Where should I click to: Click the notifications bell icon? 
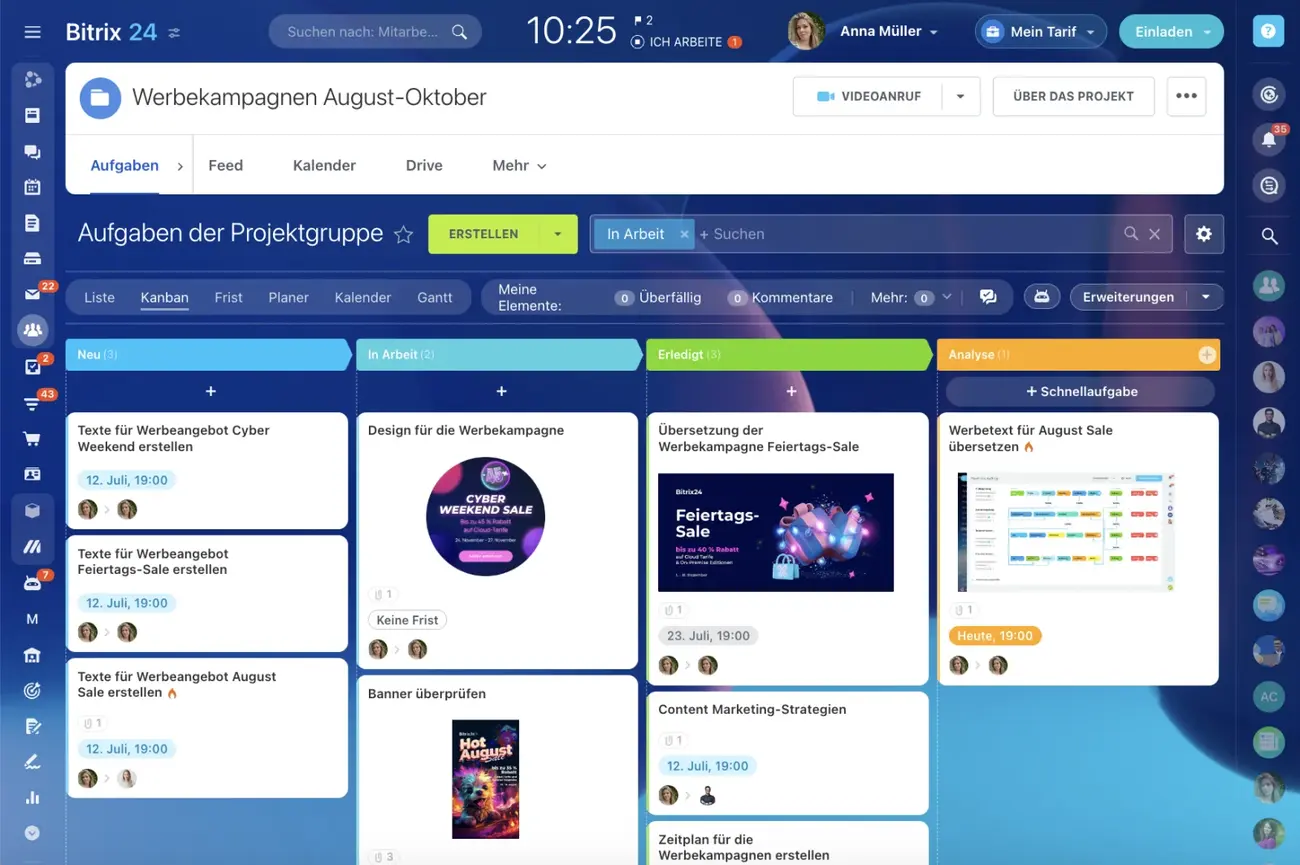coord(1268,140)
